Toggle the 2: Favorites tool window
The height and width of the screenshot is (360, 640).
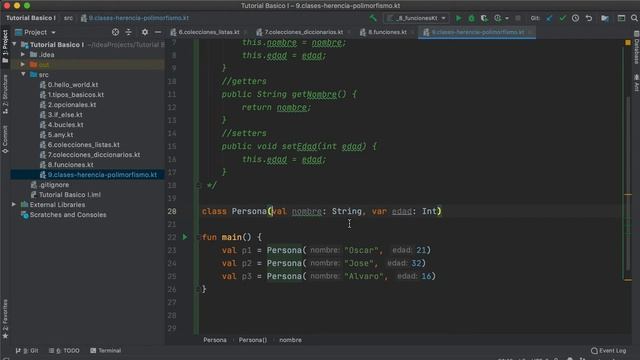point(5,319)
